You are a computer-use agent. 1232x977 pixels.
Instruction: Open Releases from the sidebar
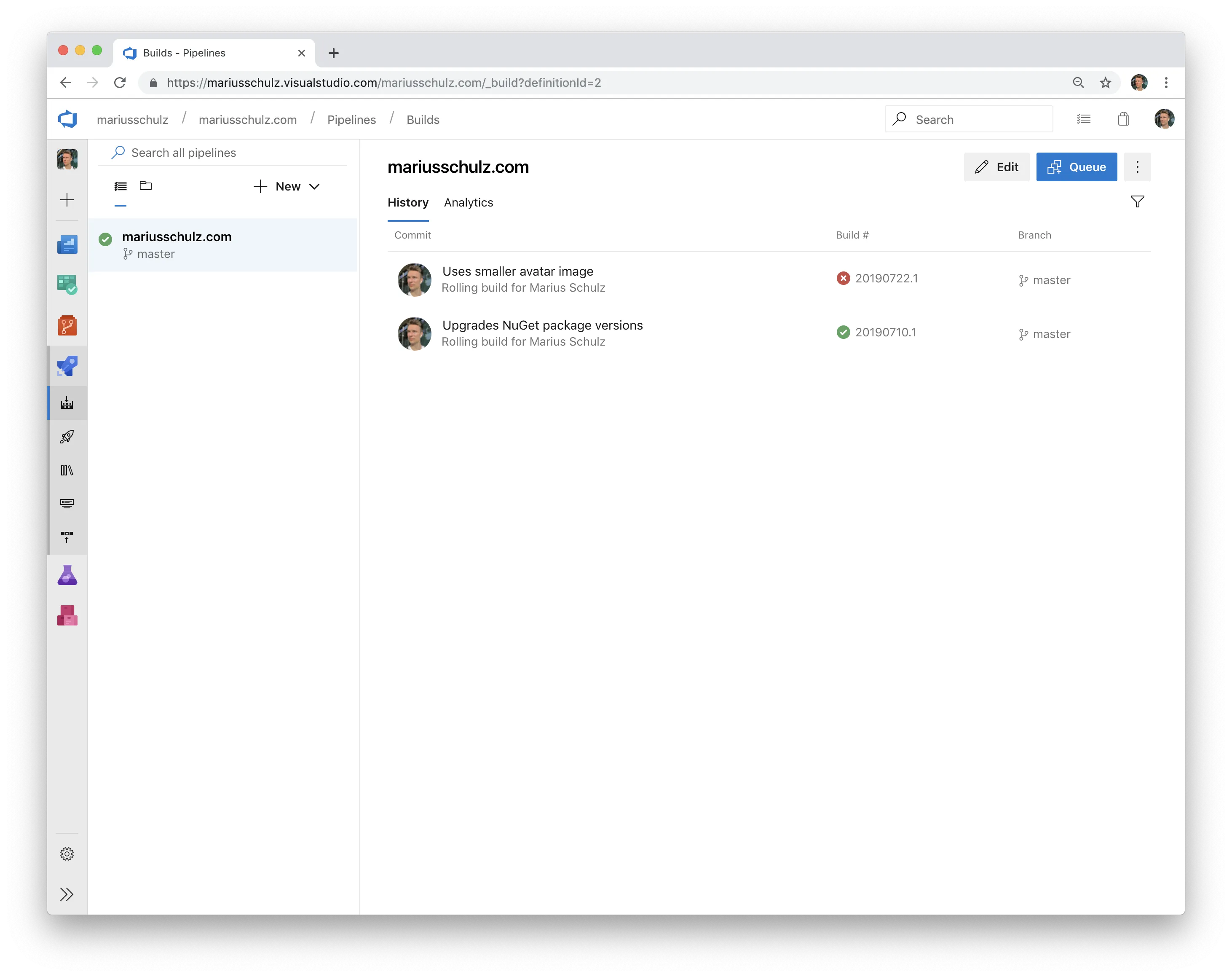(x=67, y=438)
